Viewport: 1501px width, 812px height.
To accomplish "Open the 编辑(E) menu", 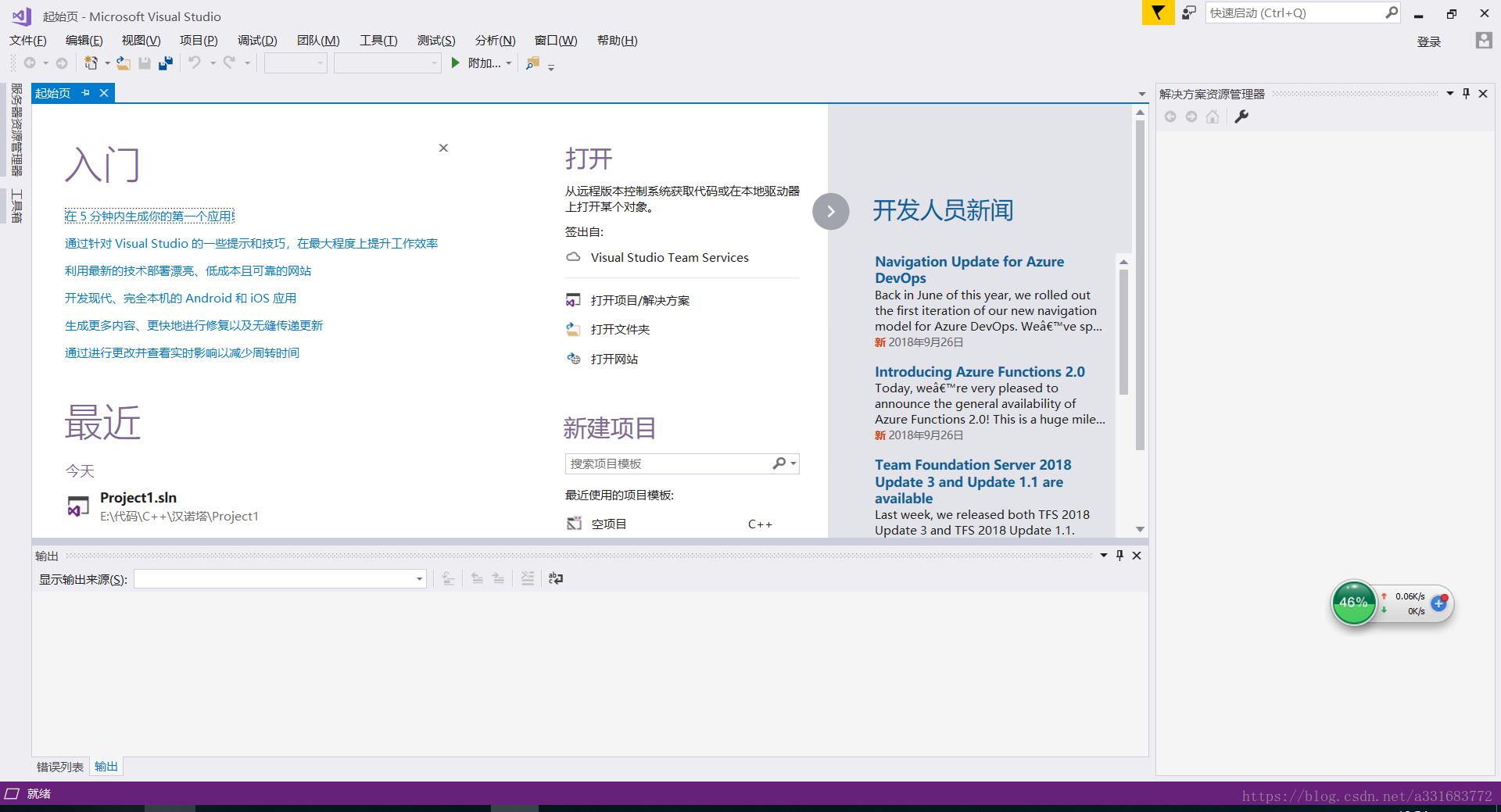I will click(84, 41).
